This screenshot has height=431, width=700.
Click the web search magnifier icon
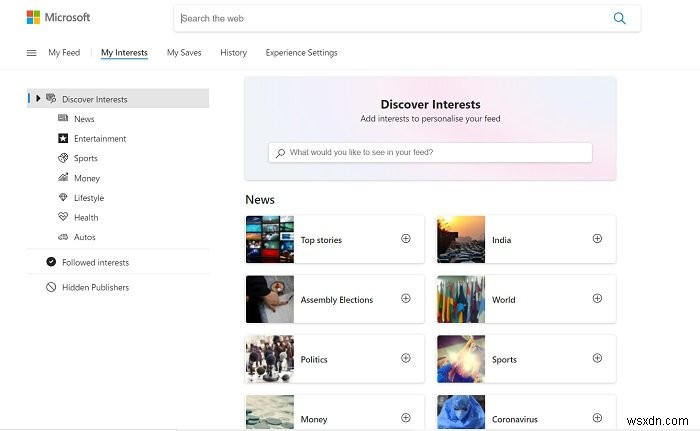click(619, 18)
